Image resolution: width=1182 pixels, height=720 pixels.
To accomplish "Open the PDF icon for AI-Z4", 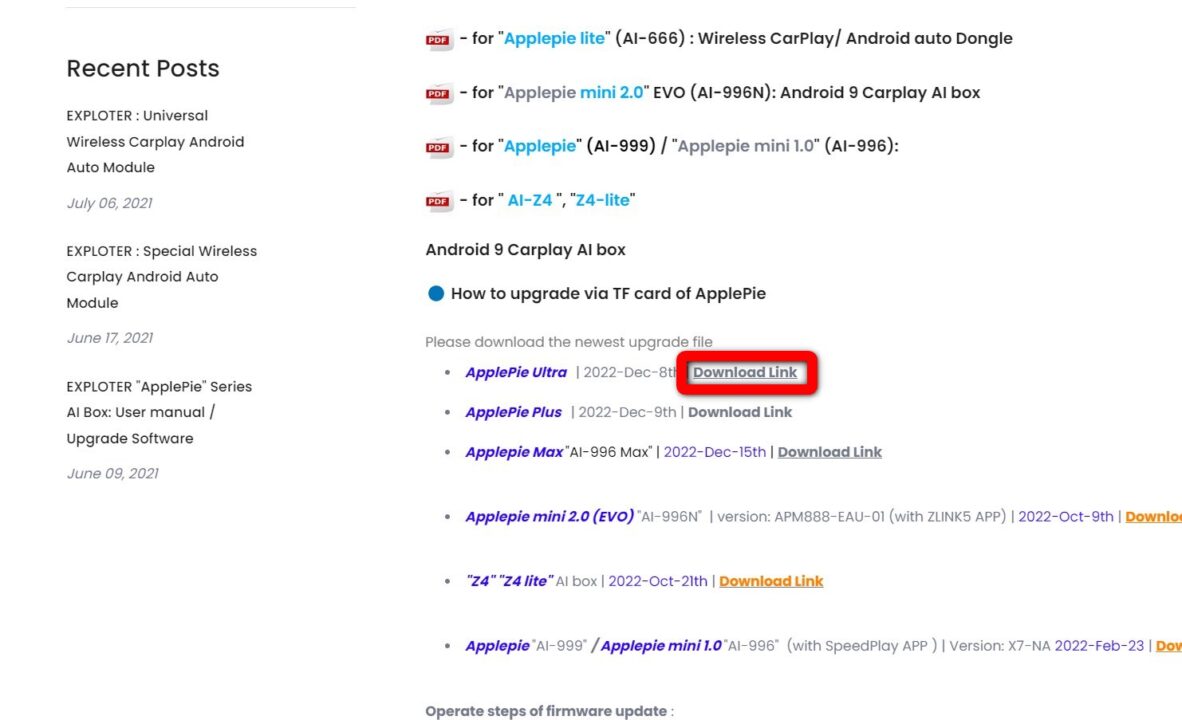I will point(439,201).
